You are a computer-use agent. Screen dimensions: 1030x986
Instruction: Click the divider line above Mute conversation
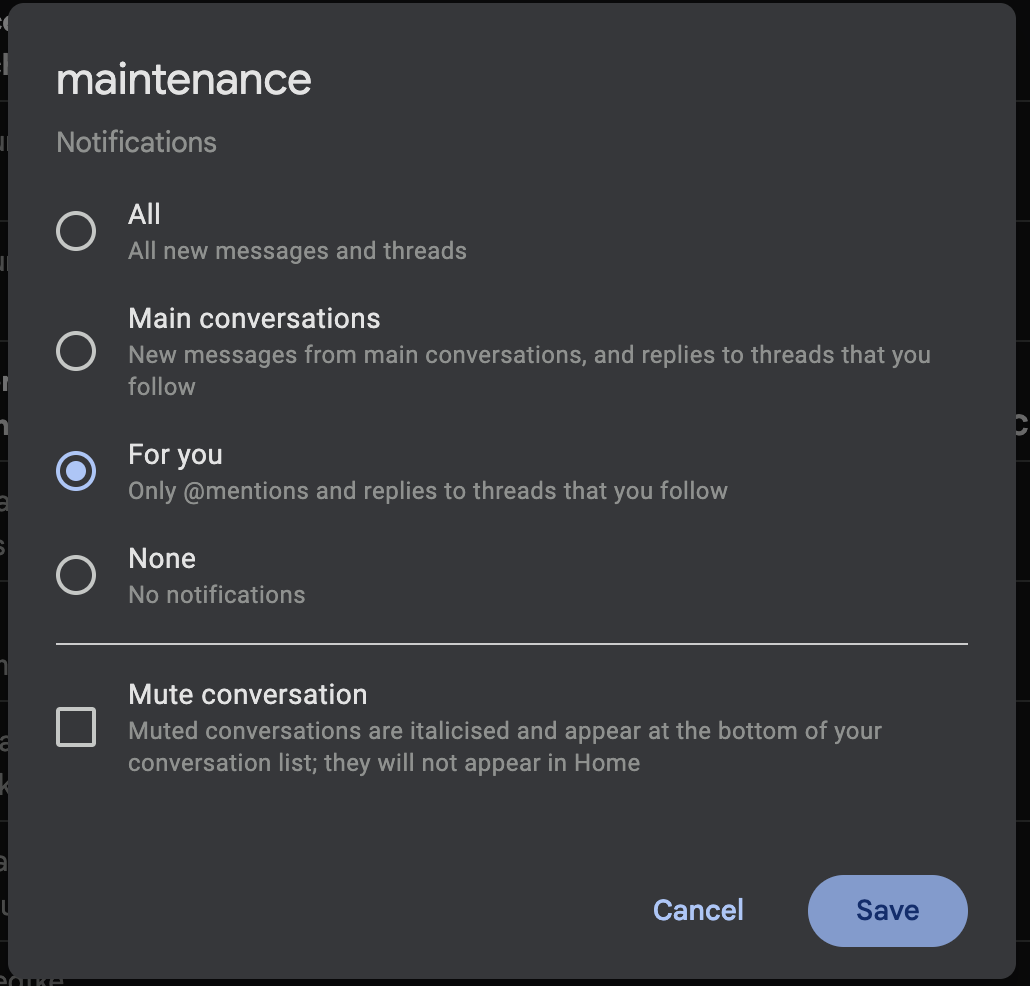click(511, 644)
